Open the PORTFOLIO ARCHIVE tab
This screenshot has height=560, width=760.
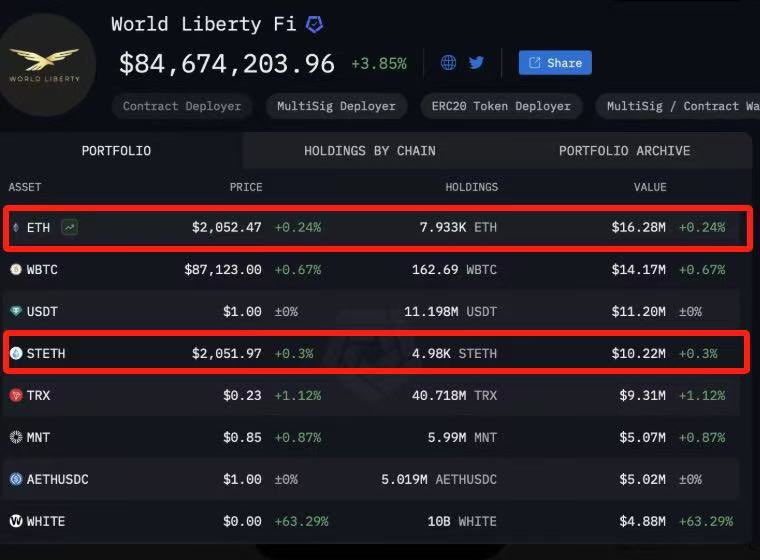624,151
